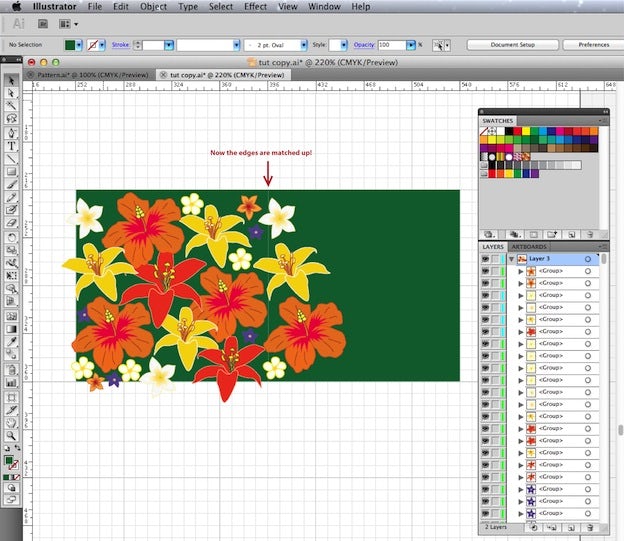Select the Paintbrush tool
This screenshot has width=624, height=541.
(12, 184)
